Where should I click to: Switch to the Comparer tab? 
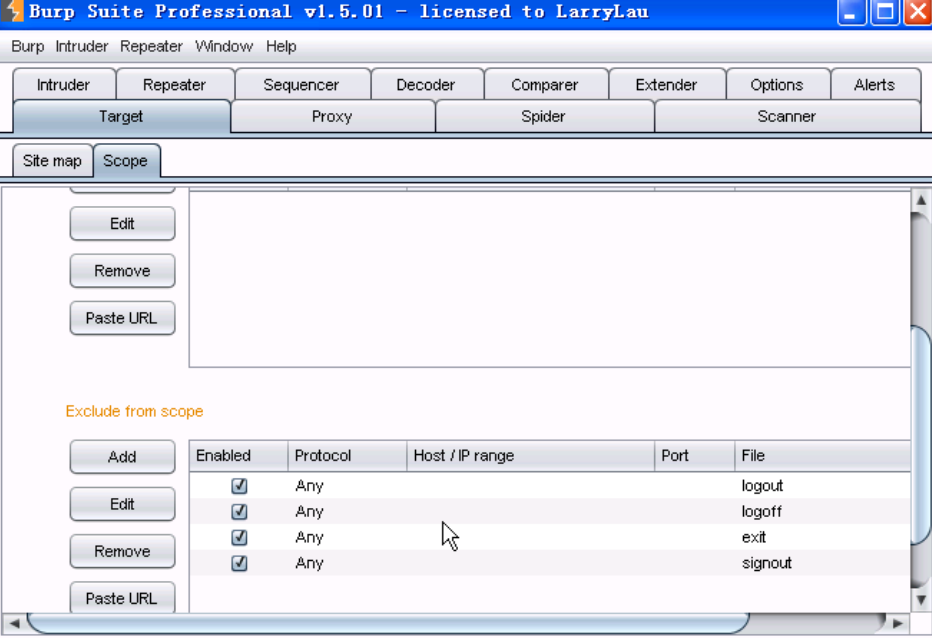click(544, 85)
